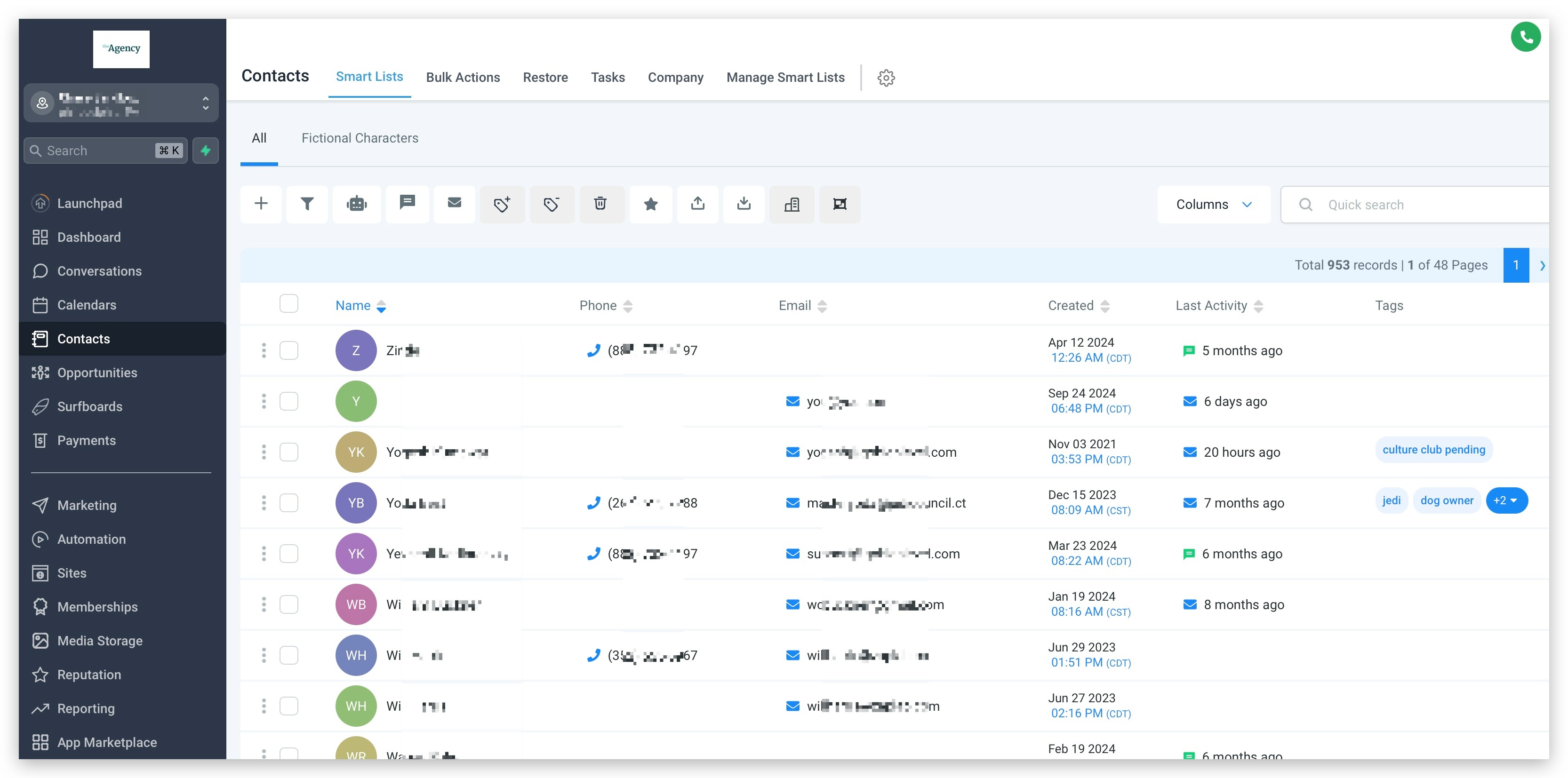Open the Columns dropdown
1568x778 pixels.
click(1213, 205)
